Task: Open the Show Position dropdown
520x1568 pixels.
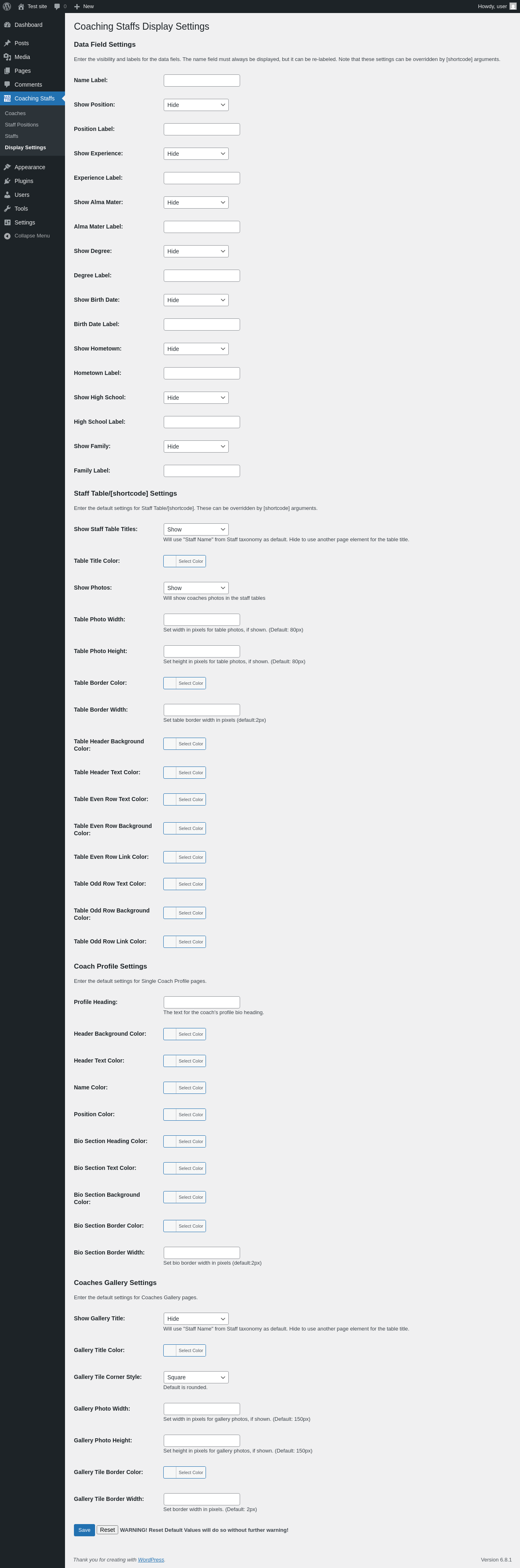Action: coord(196,105)
